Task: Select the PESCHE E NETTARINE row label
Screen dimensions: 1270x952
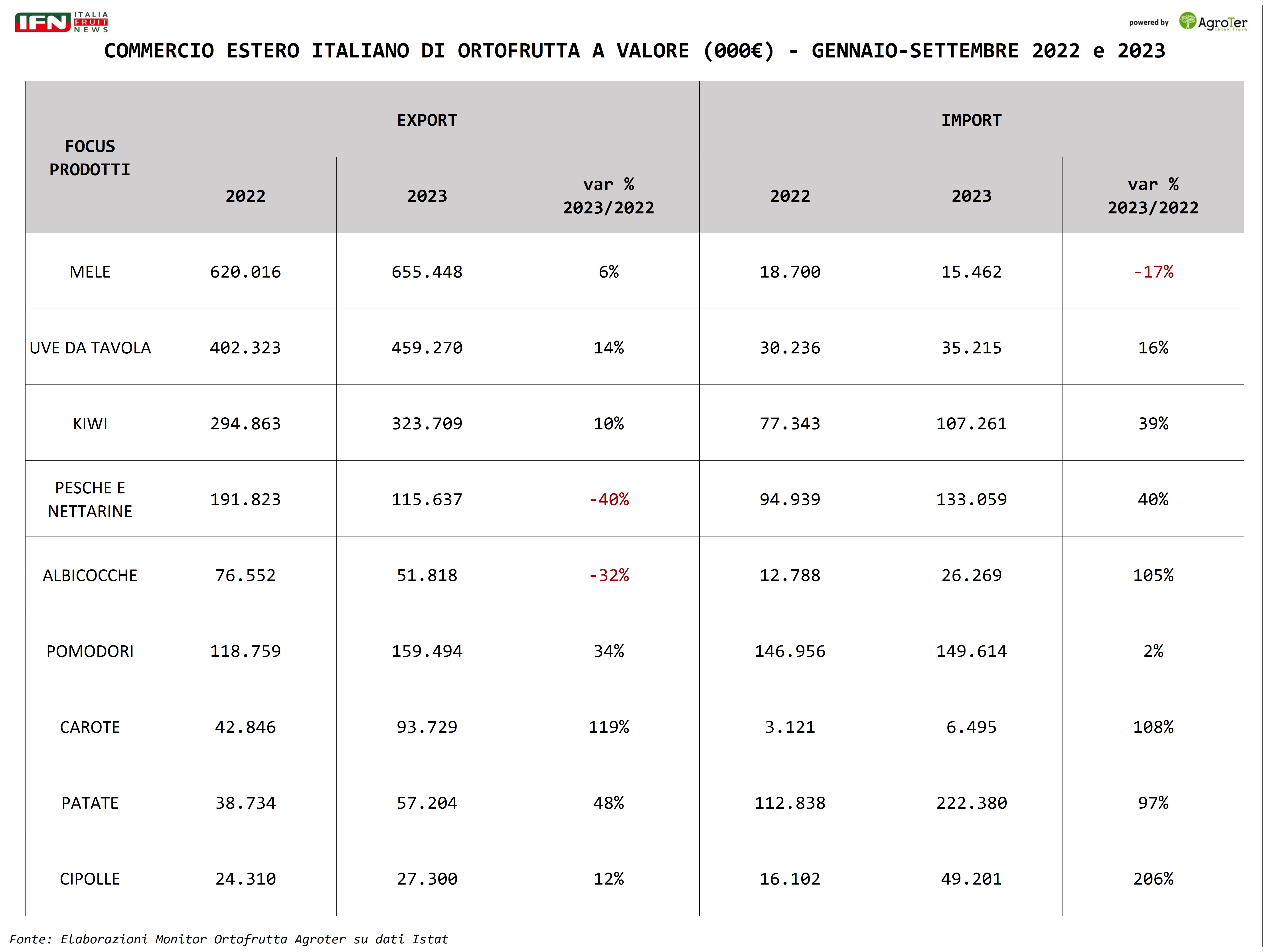Action: click(x=90, y=499)
